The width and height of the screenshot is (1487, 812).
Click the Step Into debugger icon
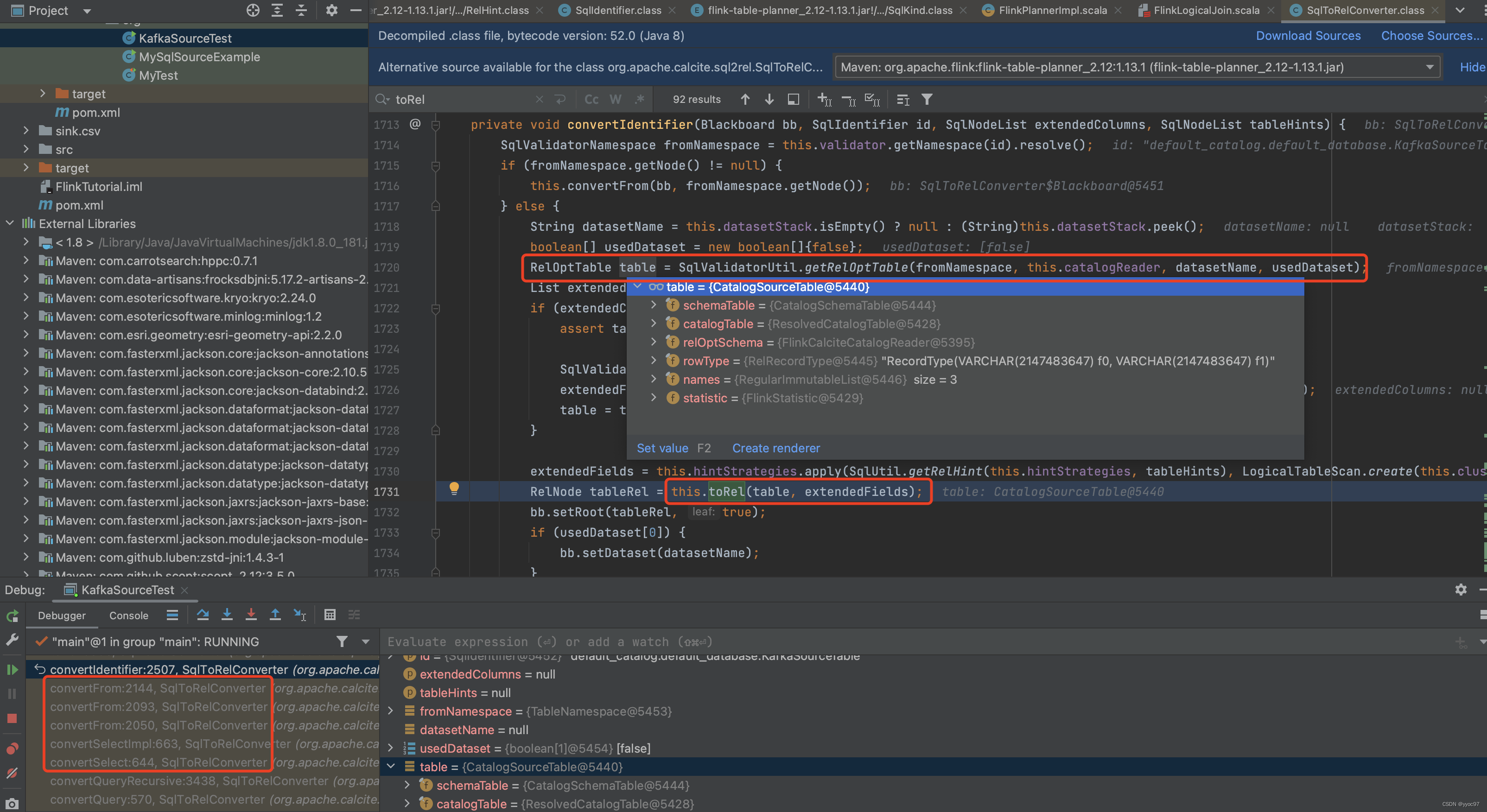tap(227, 615)
